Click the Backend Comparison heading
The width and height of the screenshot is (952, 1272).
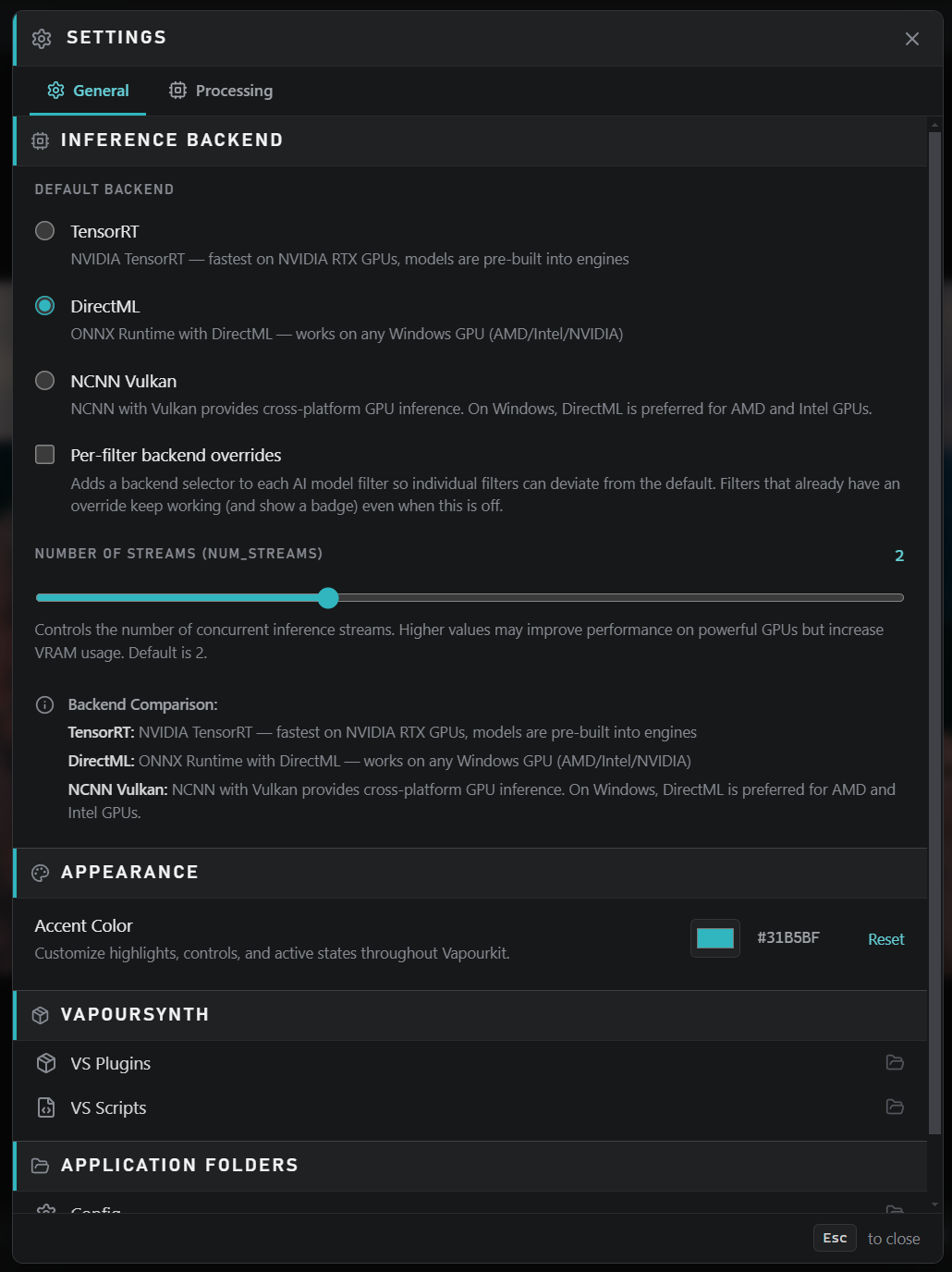click(142, 704)
